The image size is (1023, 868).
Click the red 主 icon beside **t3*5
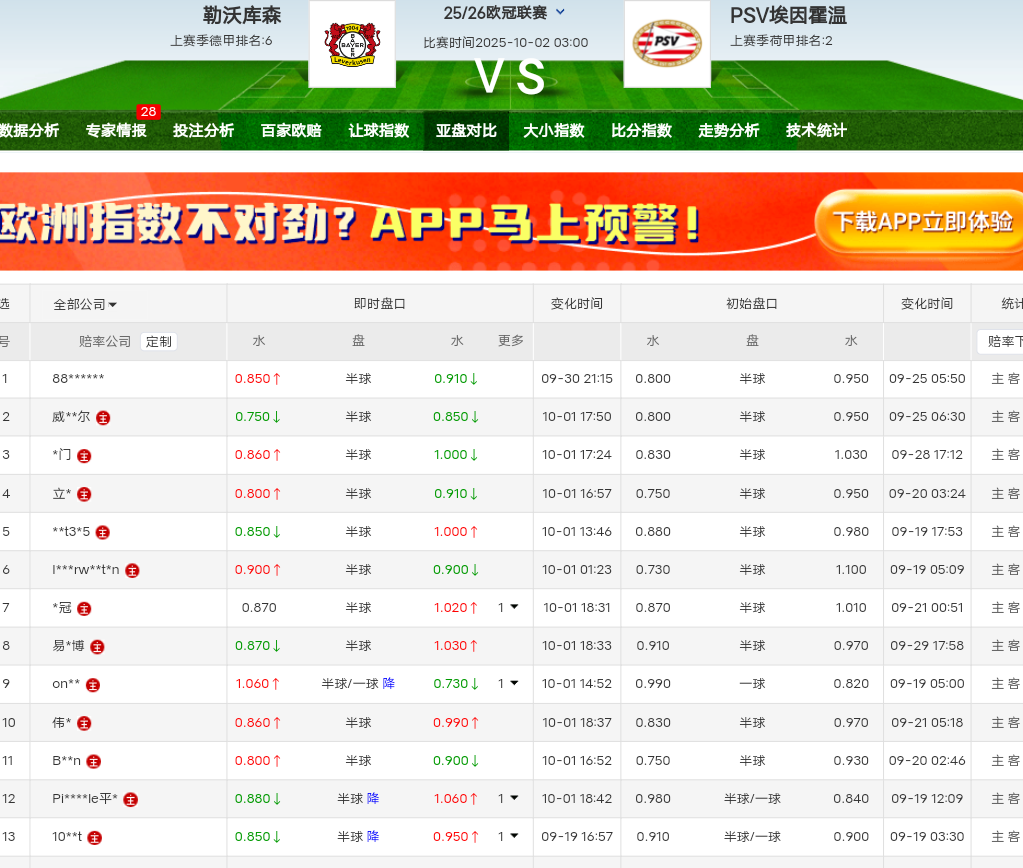click(x=102, y=532)
